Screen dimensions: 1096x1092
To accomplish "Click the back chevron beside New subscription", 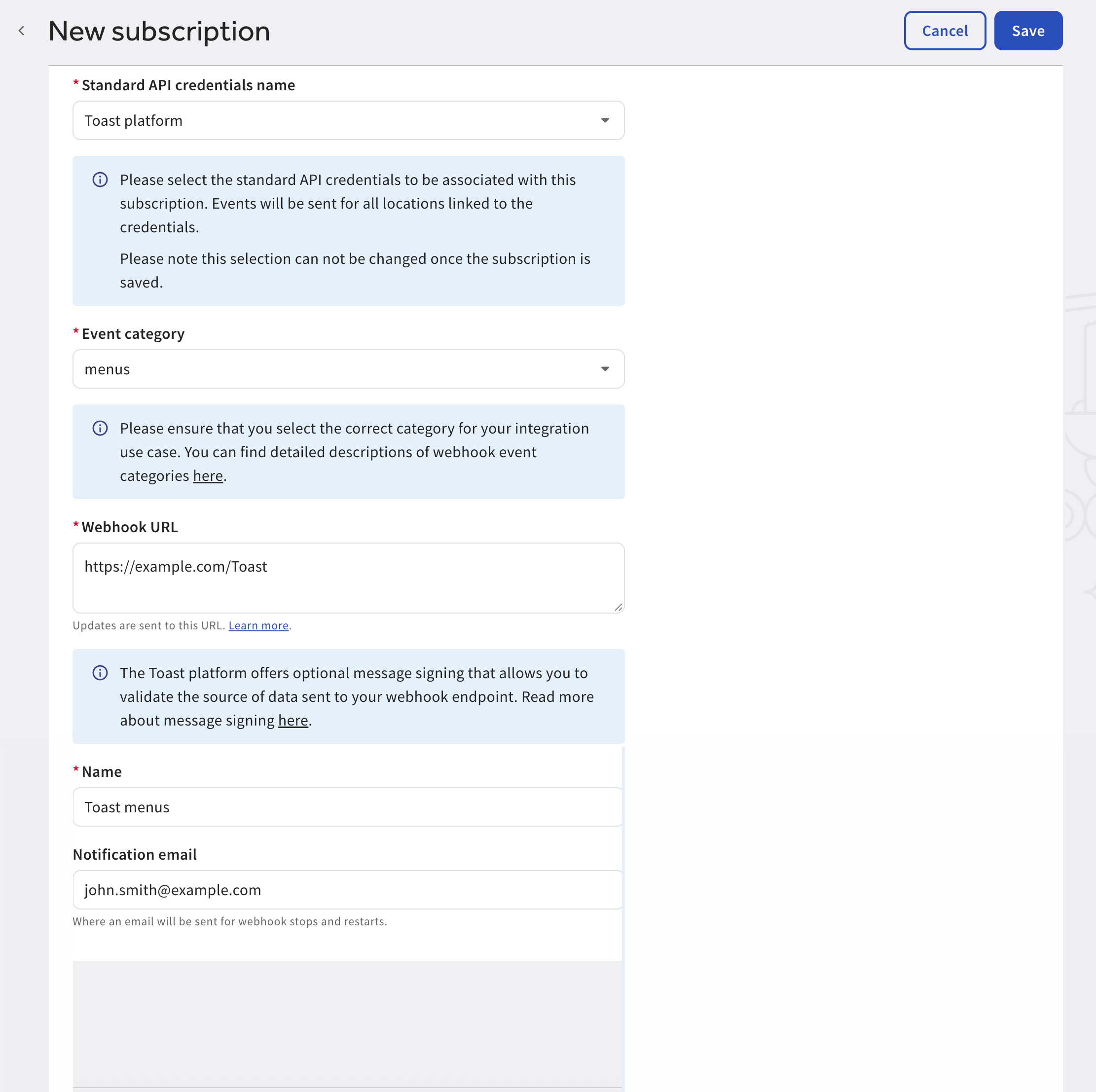I will pyautogui.click(x=21, y=31).
